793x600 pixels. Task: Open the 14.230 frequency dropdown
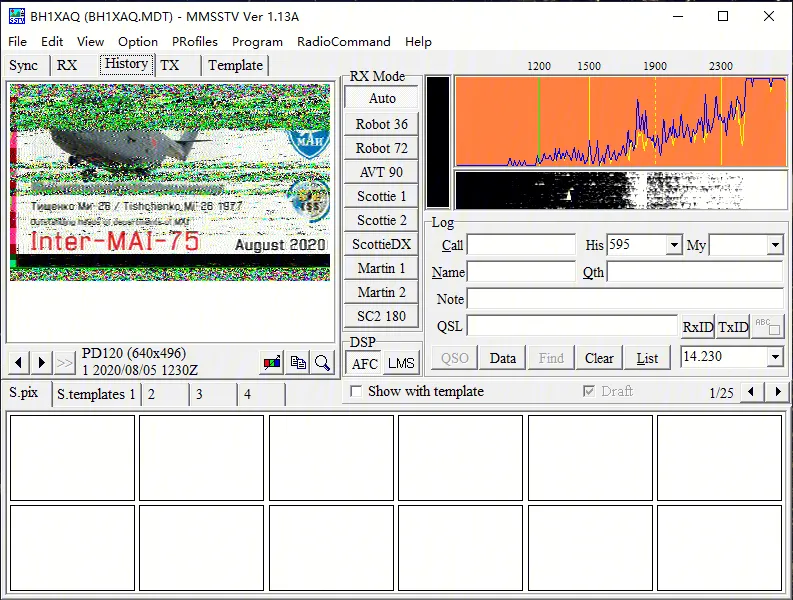point(775,357)
